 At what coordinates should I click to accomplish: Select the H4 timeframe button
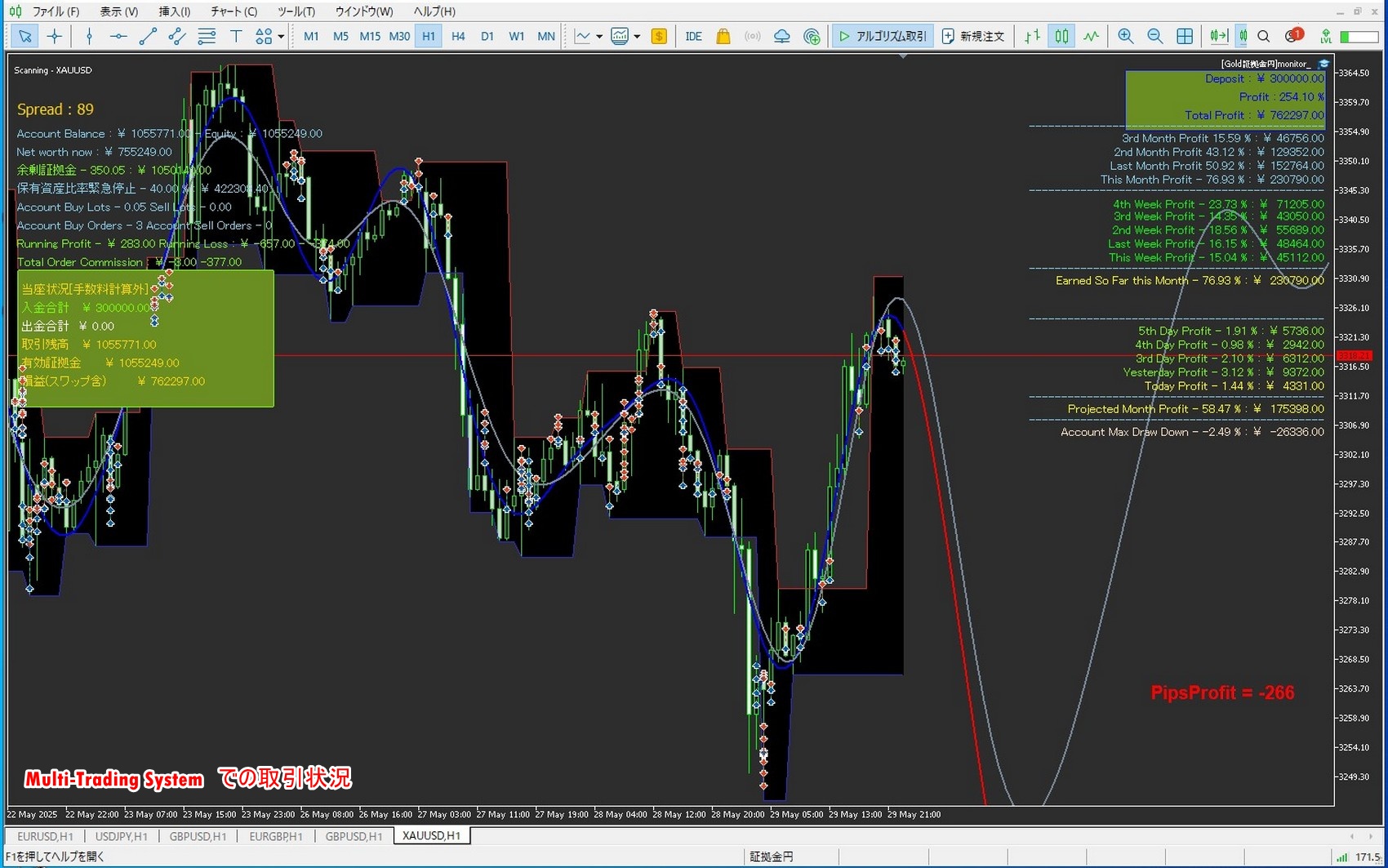458,36
